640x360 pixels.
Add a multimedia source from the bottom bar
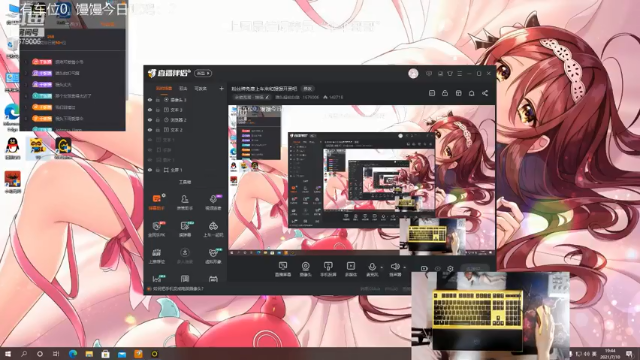click(x=351, y=269)
